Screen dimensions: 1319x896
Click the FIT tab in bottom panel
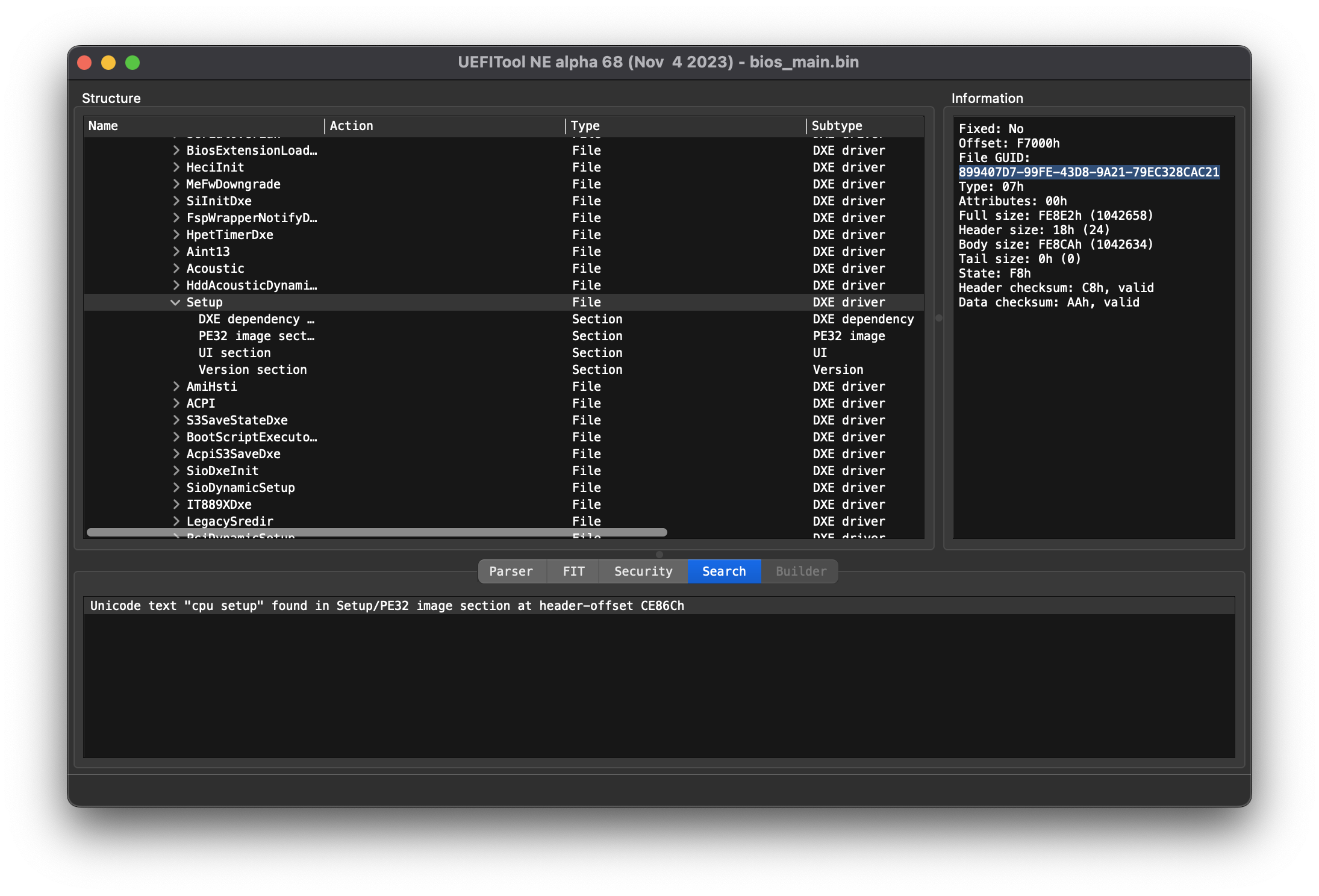click(574, 571)
